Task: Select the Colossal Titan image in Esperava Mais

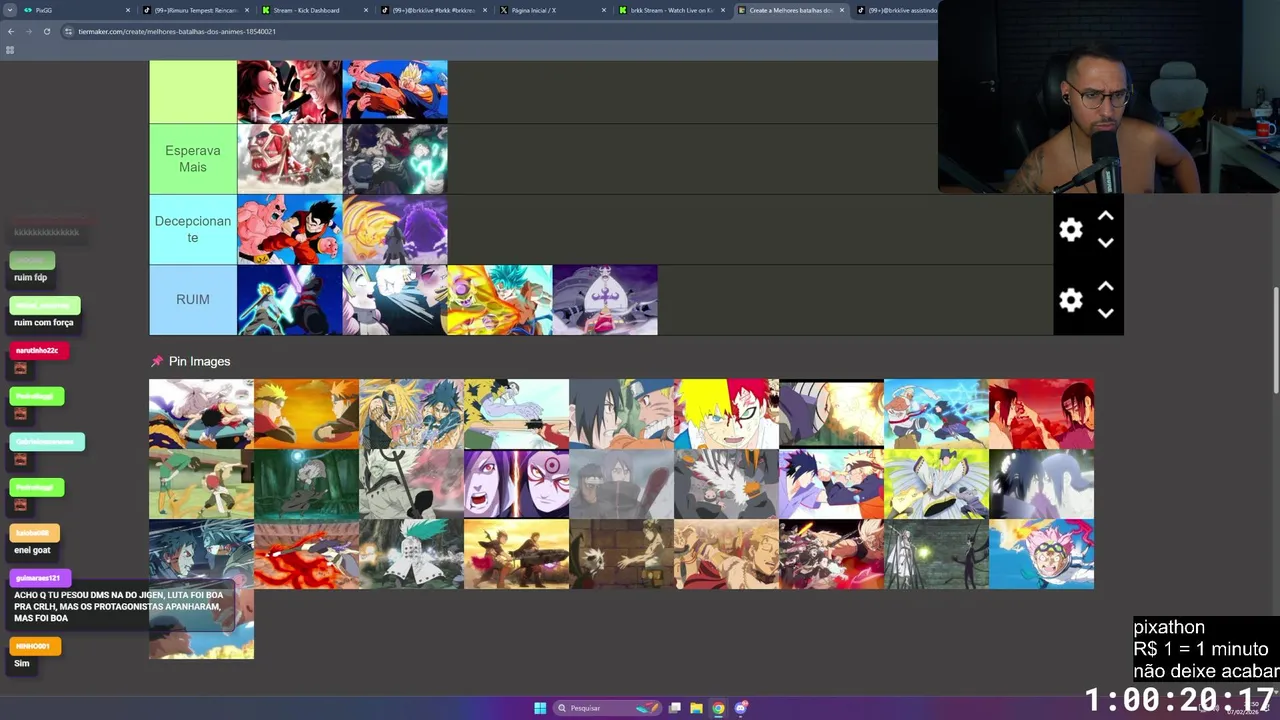Action: [290, 159]
